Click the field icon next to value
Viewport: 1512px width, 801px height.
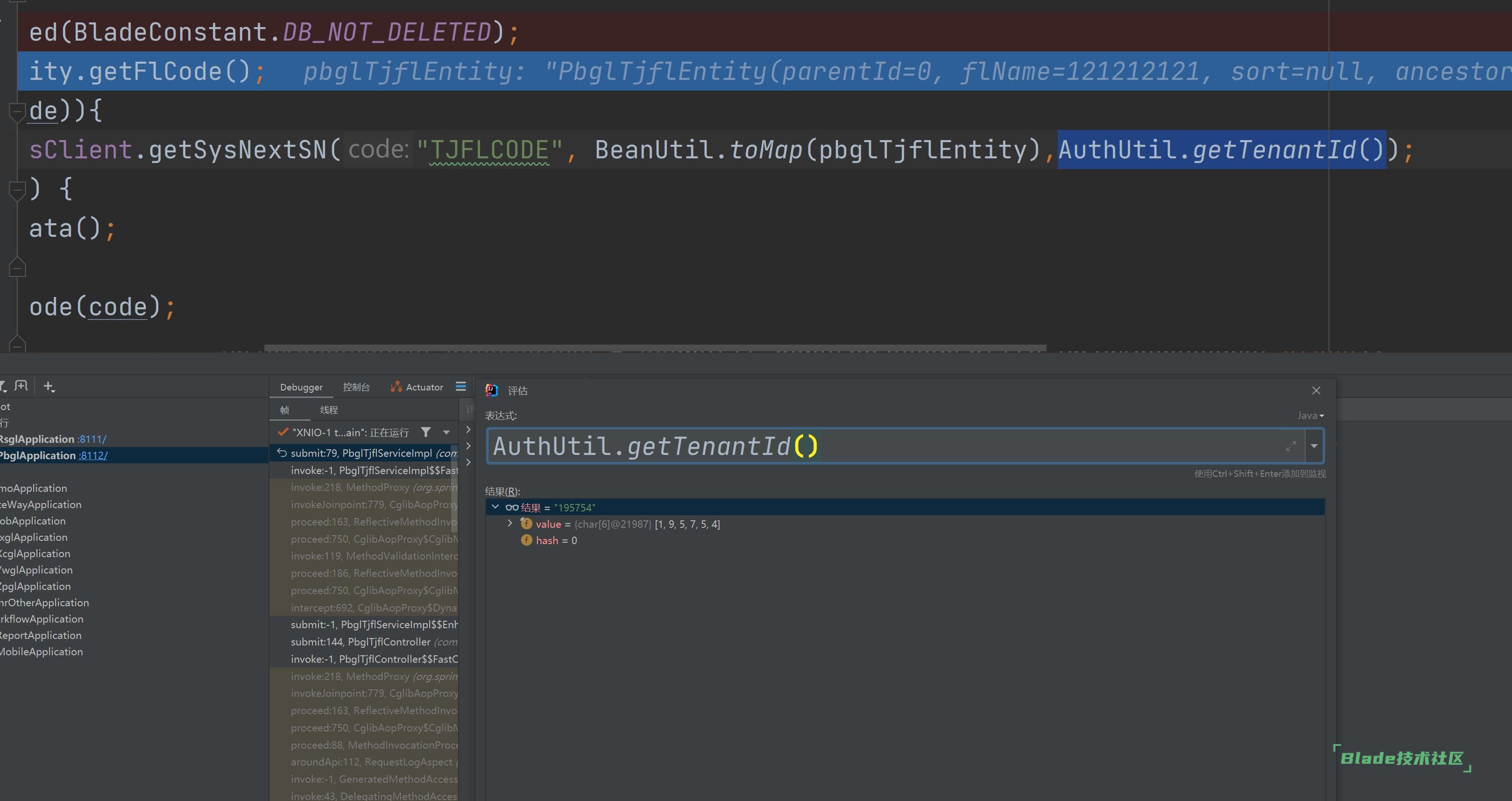point(526,523)
